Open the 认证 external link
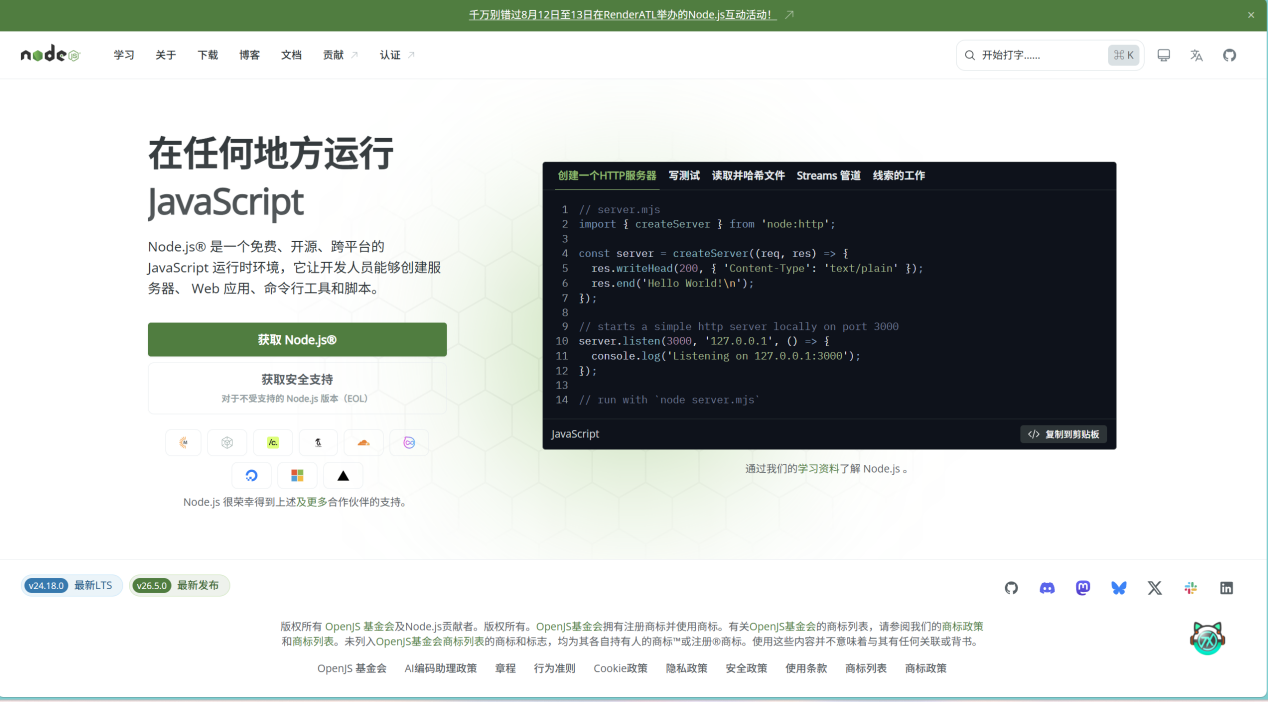Screen dimensions: 1268x702 397,55
